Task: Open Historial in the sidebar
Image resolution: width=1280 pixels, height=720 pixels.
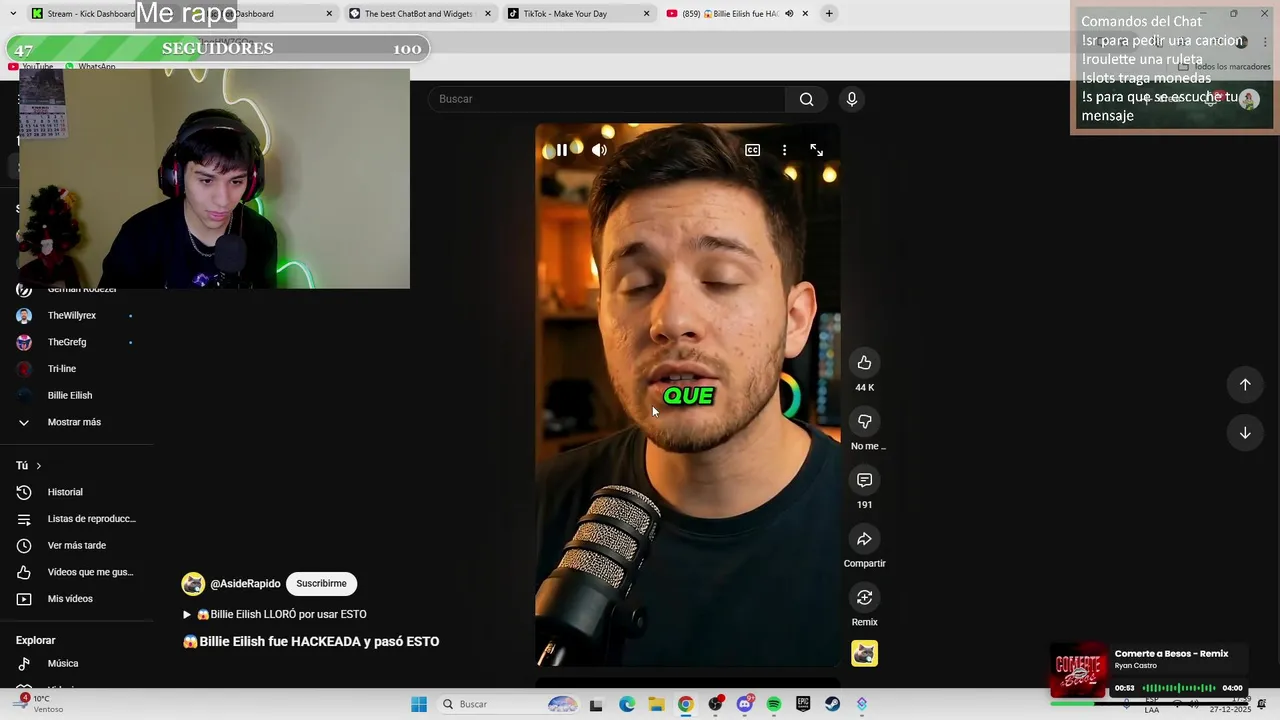Action: [65, 492]
